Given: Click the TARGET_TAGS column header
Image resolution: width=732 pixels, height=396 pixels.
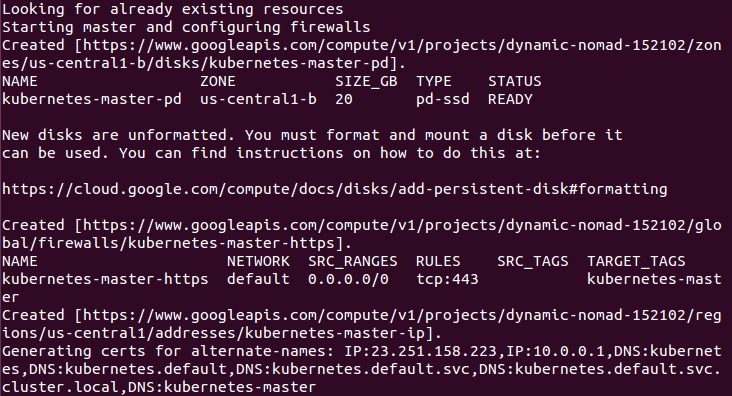Looking at the screenshot, I should pos(636,262).
